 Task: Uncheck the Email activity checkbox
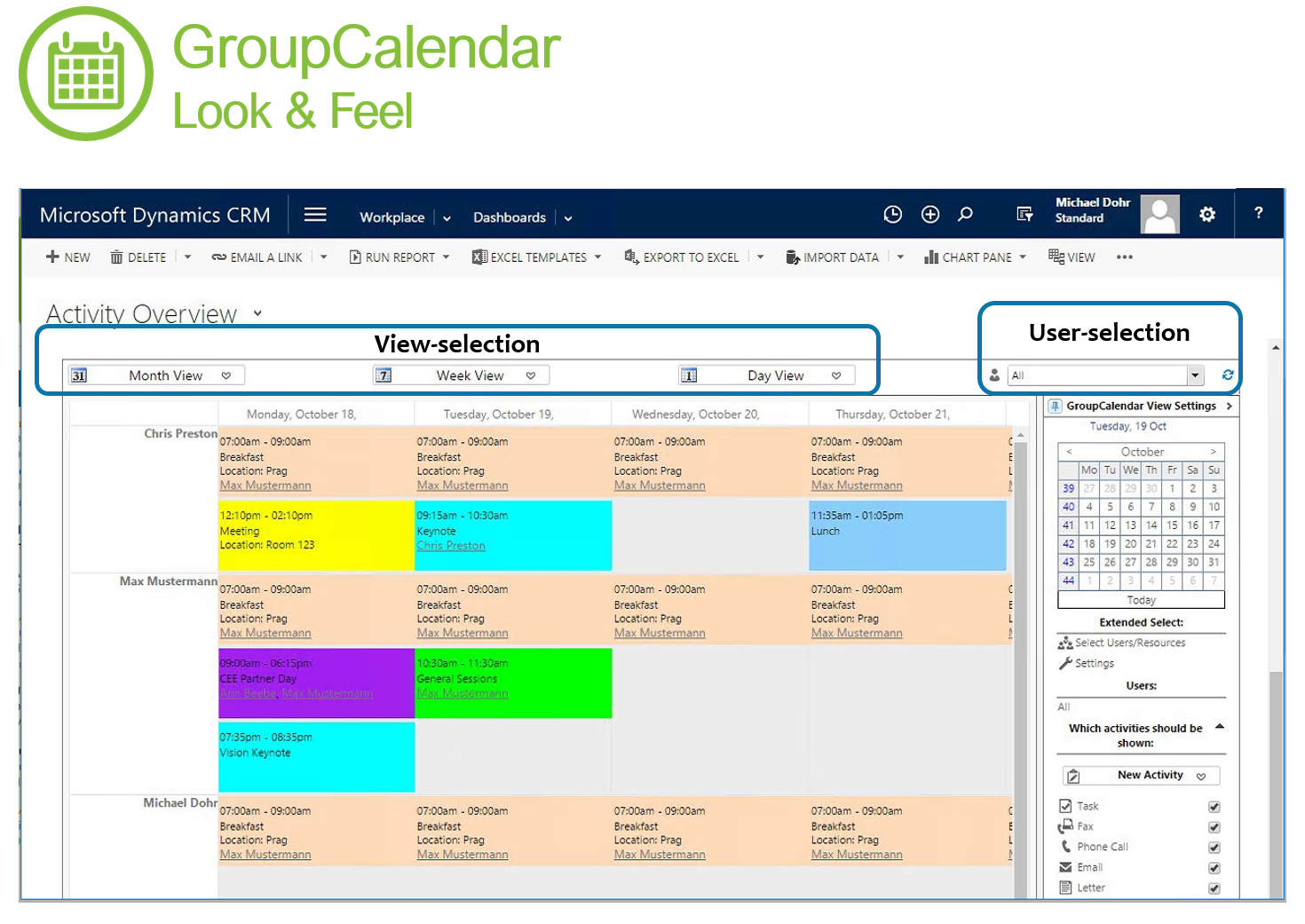pos(1214,868)
